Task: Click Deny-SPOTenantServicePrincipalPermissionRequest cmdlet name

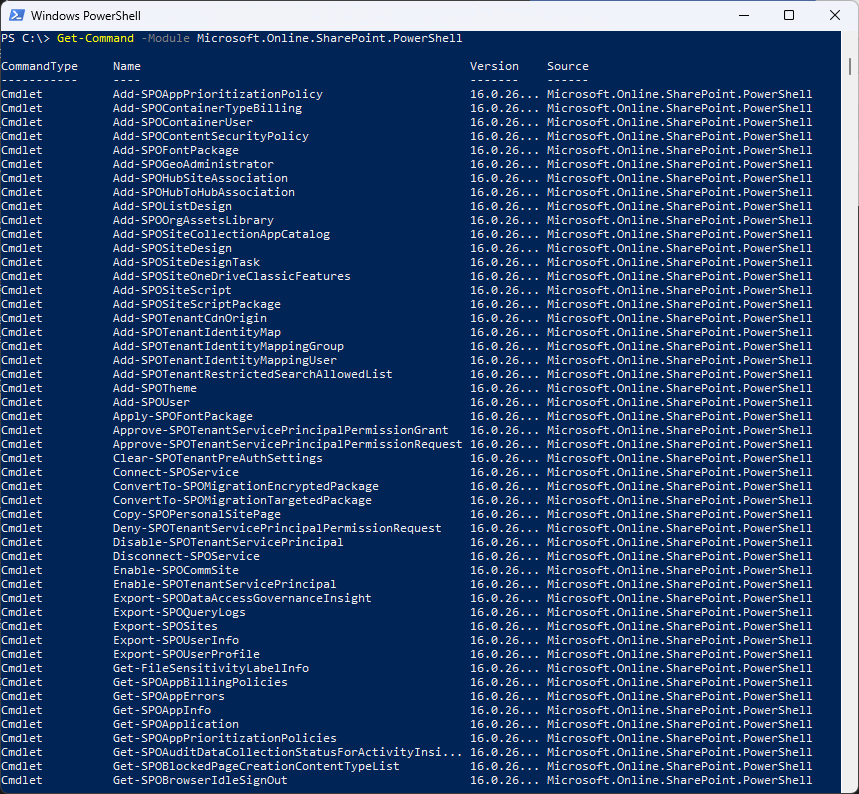Action: 277,528
